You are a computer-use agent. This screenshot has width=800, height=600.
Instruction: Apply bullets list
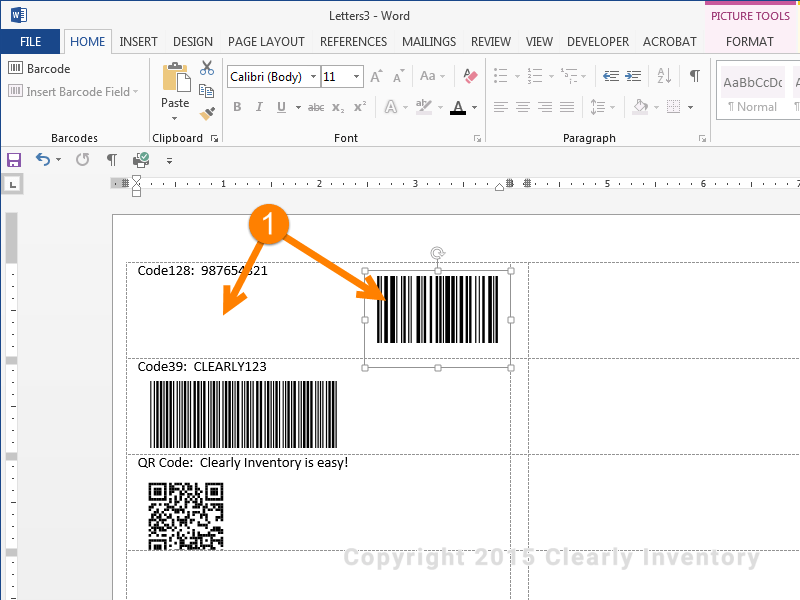pyautogui.click(x=501, y=76)
